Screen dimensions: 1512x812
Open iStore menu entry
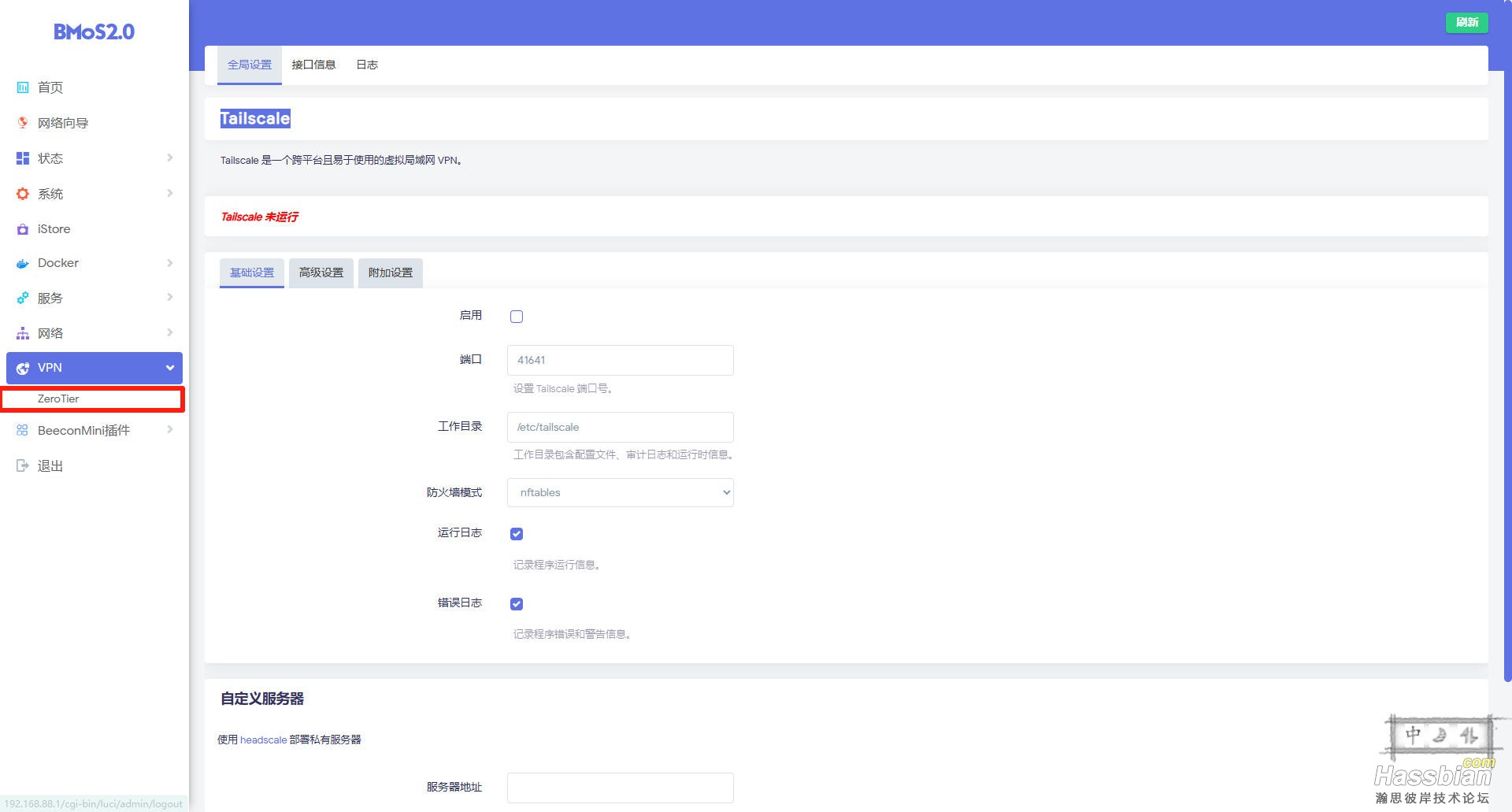pyautogui.click(x=54, y=229)
